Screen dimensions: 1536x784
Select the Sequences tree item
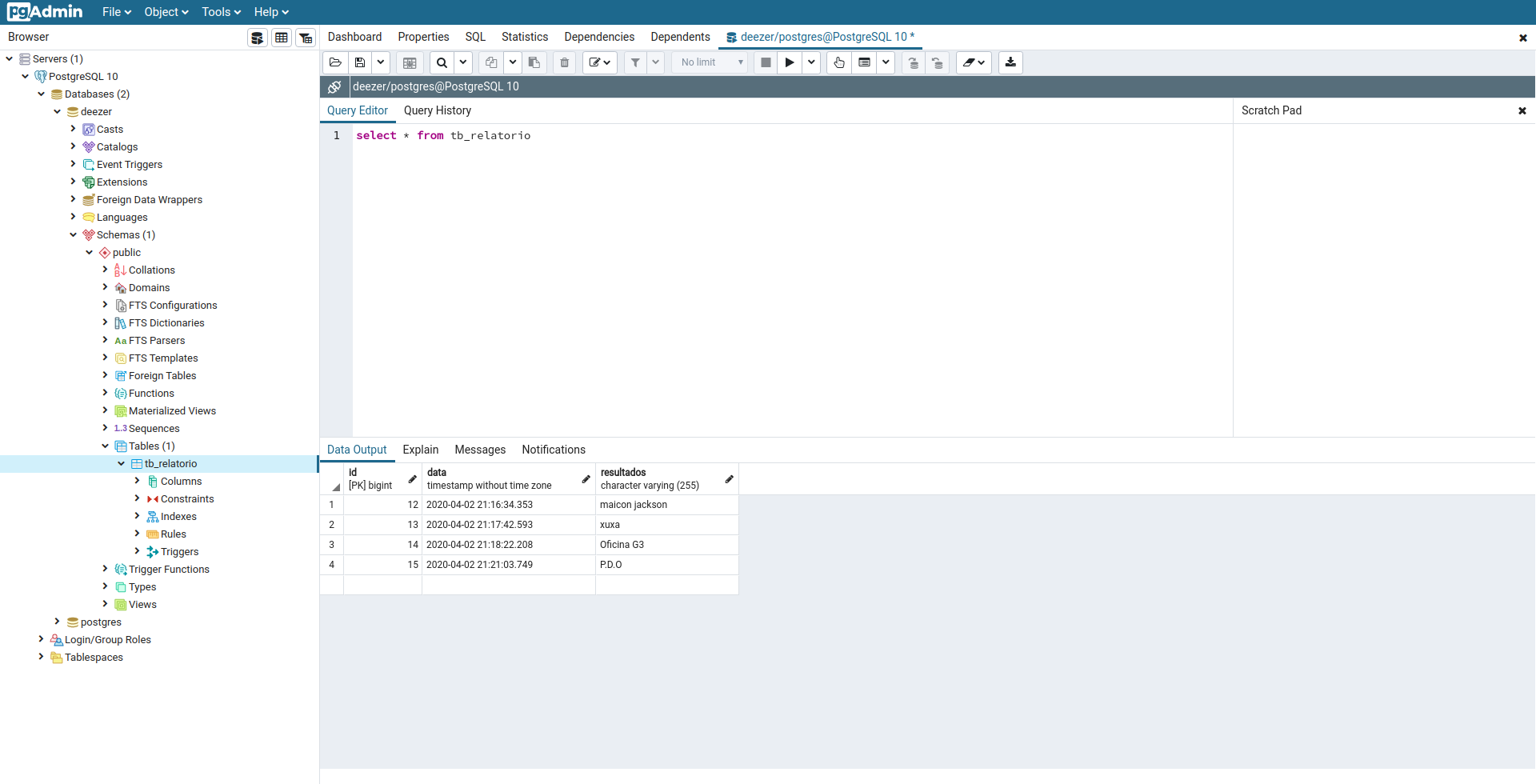coord(154,428)
